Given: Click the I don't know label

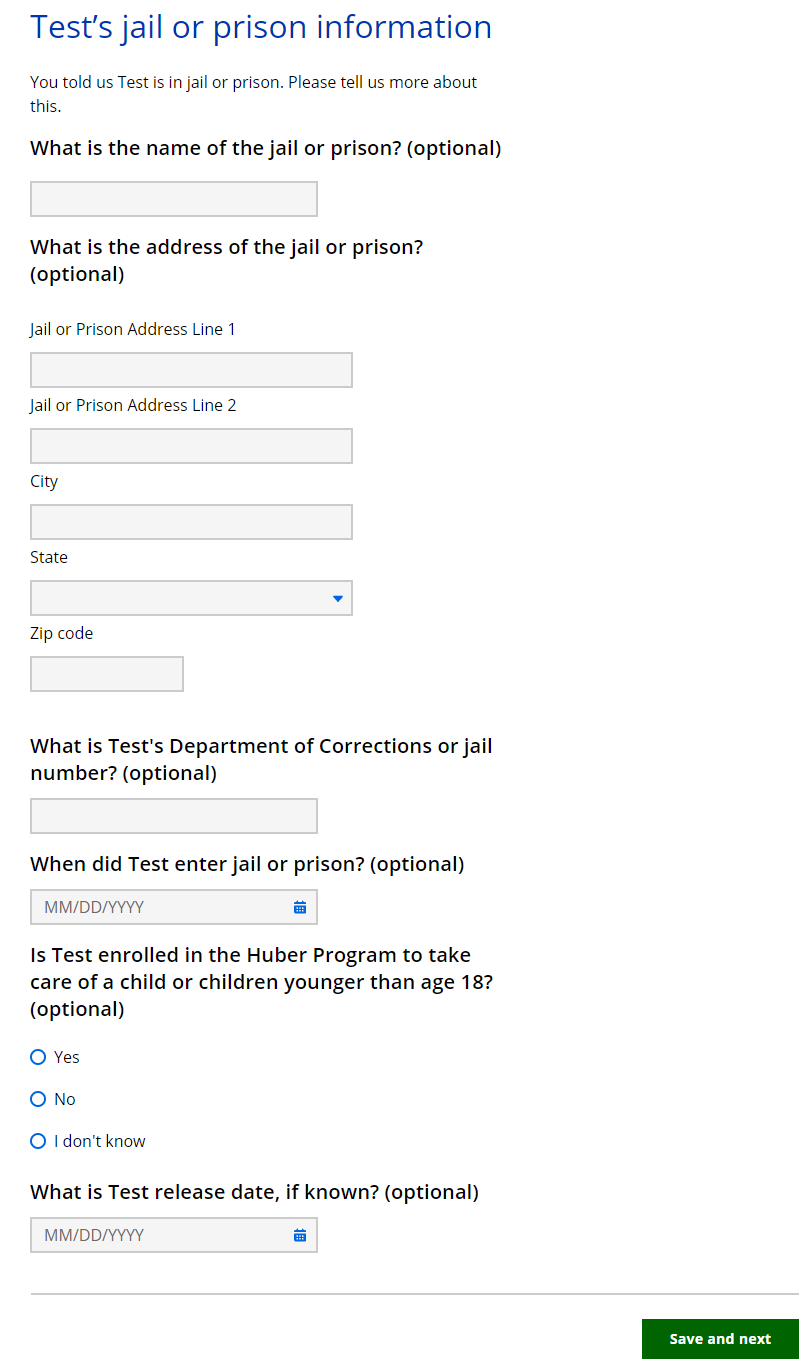Looking at the screenshot, I should pos(100,1141).
